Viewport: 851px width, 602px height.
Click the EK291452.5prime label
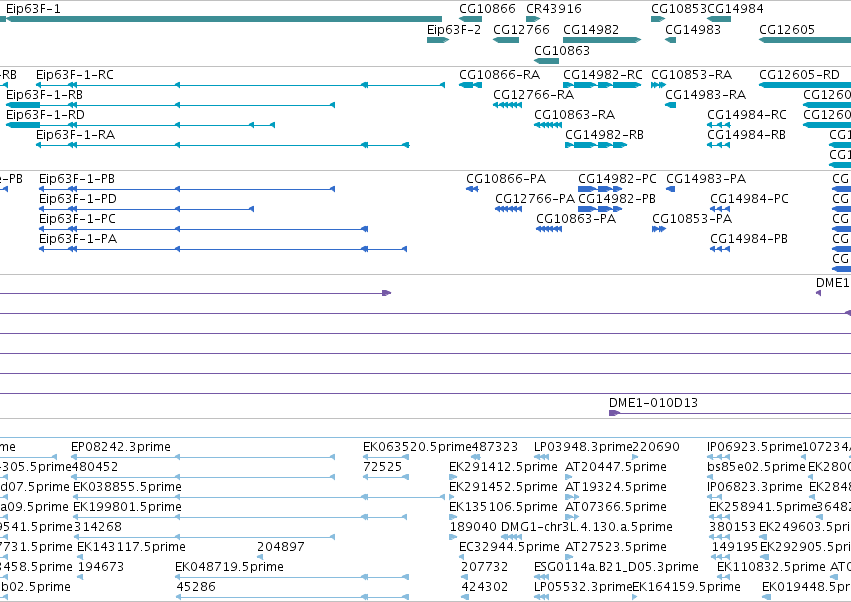503,487
